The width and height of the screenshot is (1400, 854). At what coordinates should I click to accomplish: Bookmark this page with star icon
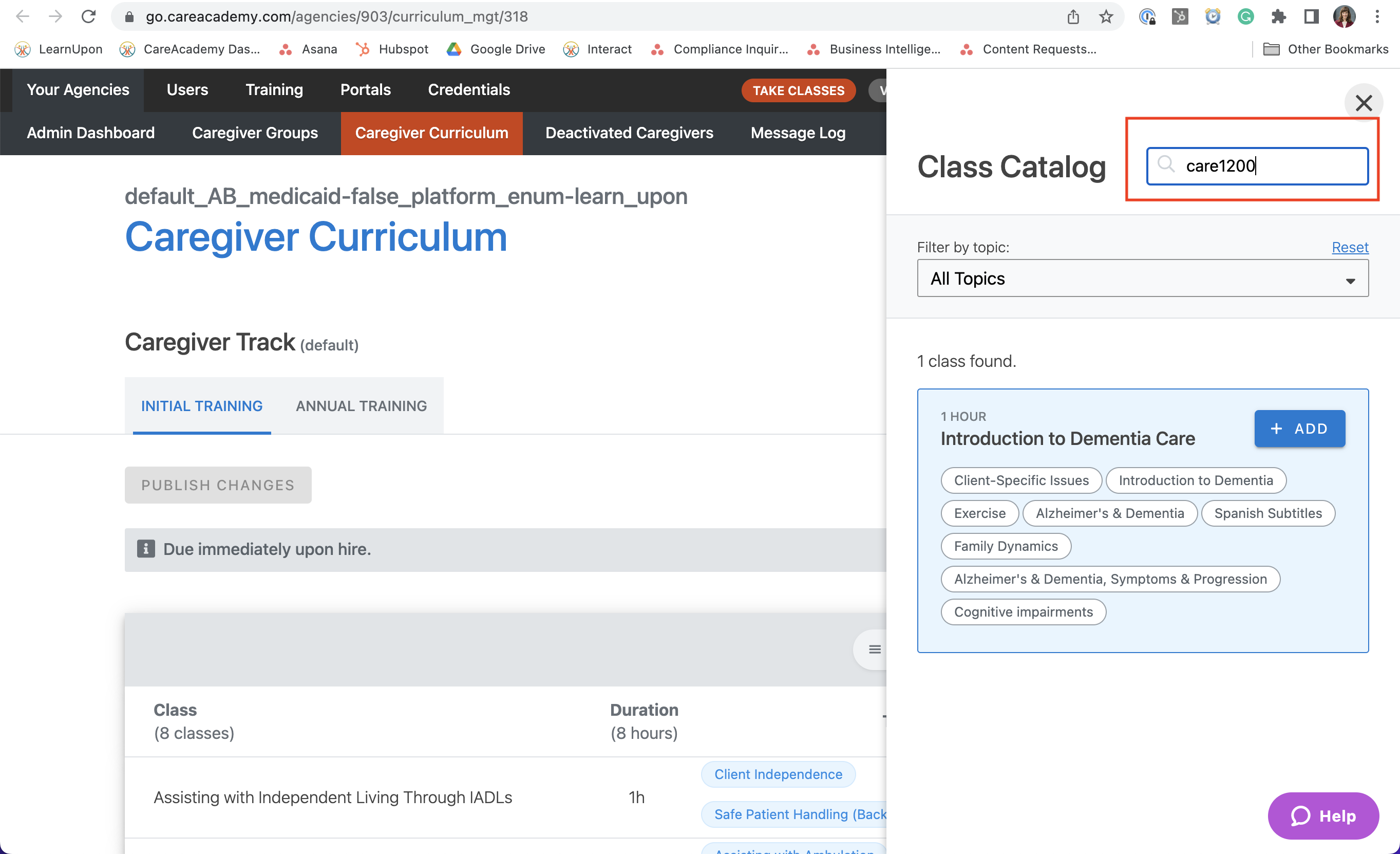pos(1106,16)
